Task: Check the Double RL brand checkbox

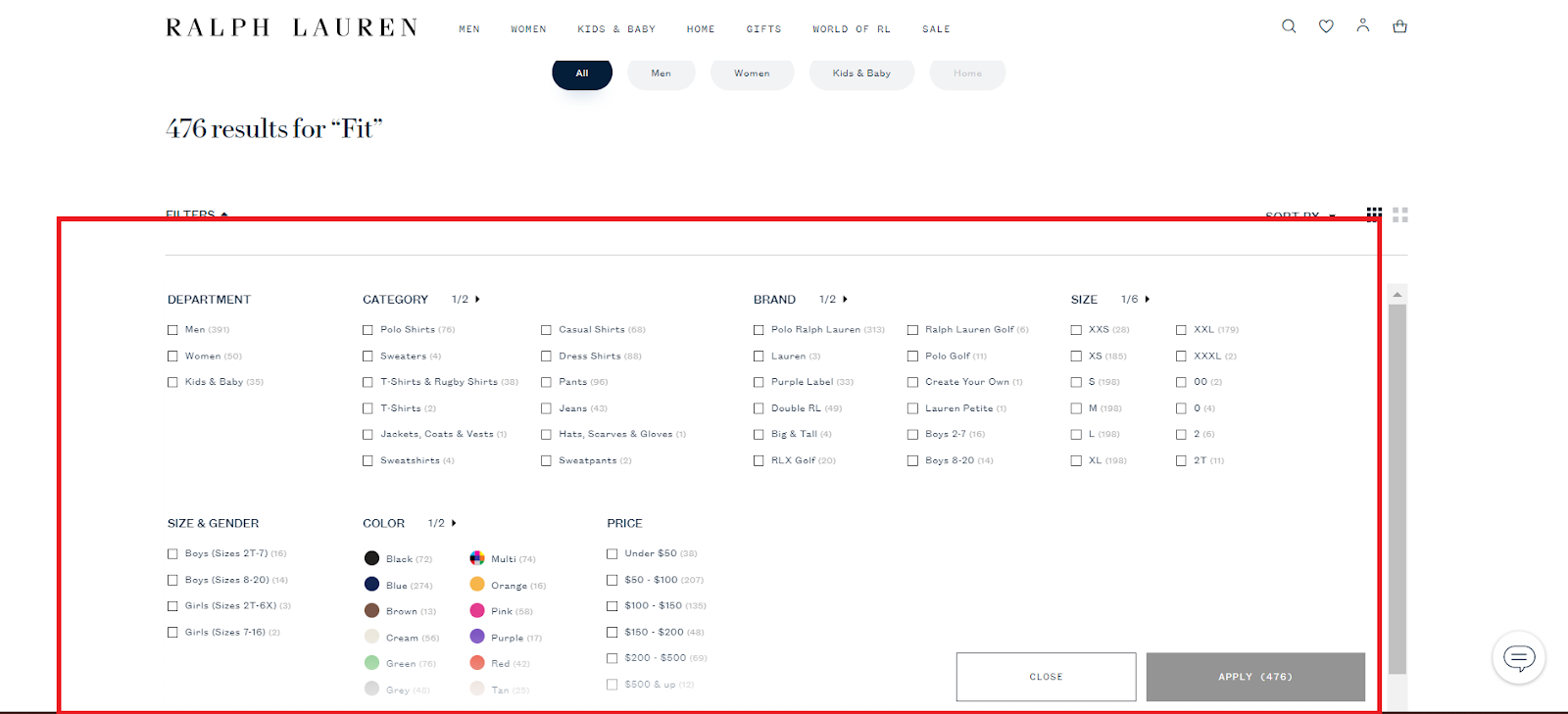Action: tap(759, 408)
